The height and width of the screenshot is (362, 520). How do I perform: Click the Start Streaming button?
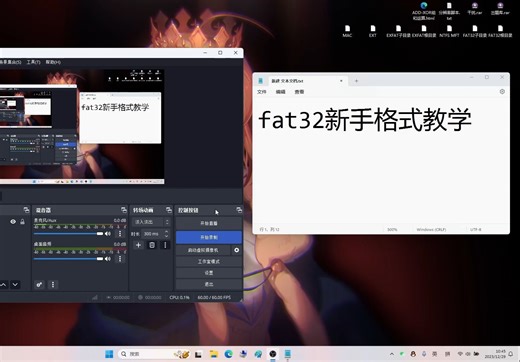pos(209,223)
